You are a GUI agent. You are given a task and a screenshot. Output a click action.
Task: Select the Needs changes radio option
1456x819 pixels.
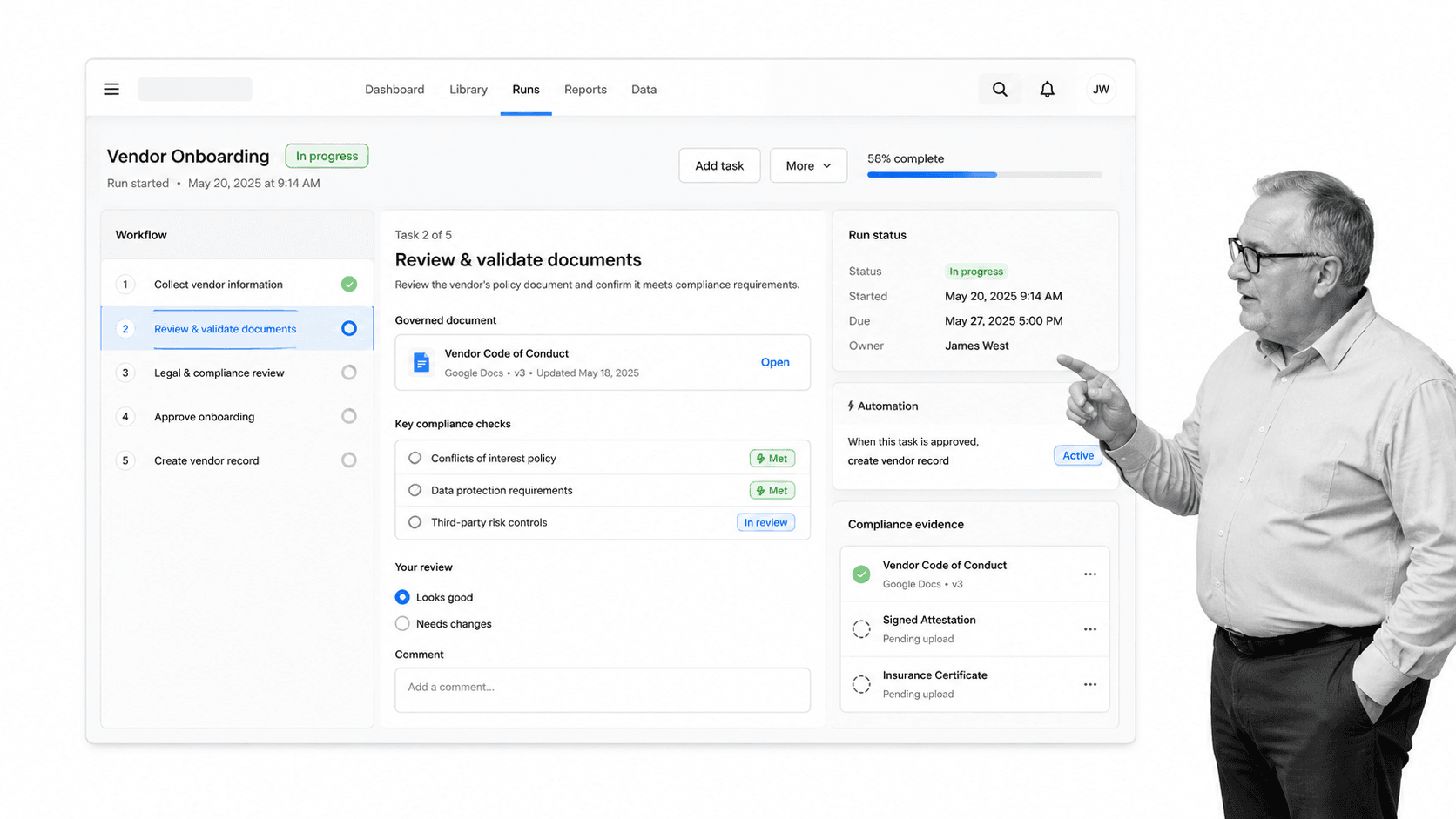[x=402, y=623]
